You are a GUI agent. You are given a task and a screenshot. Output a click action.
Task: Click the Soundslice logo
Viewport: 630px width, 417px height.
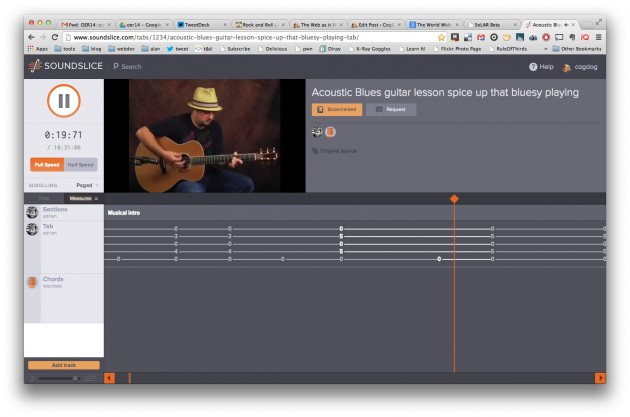tap(65, 66)
